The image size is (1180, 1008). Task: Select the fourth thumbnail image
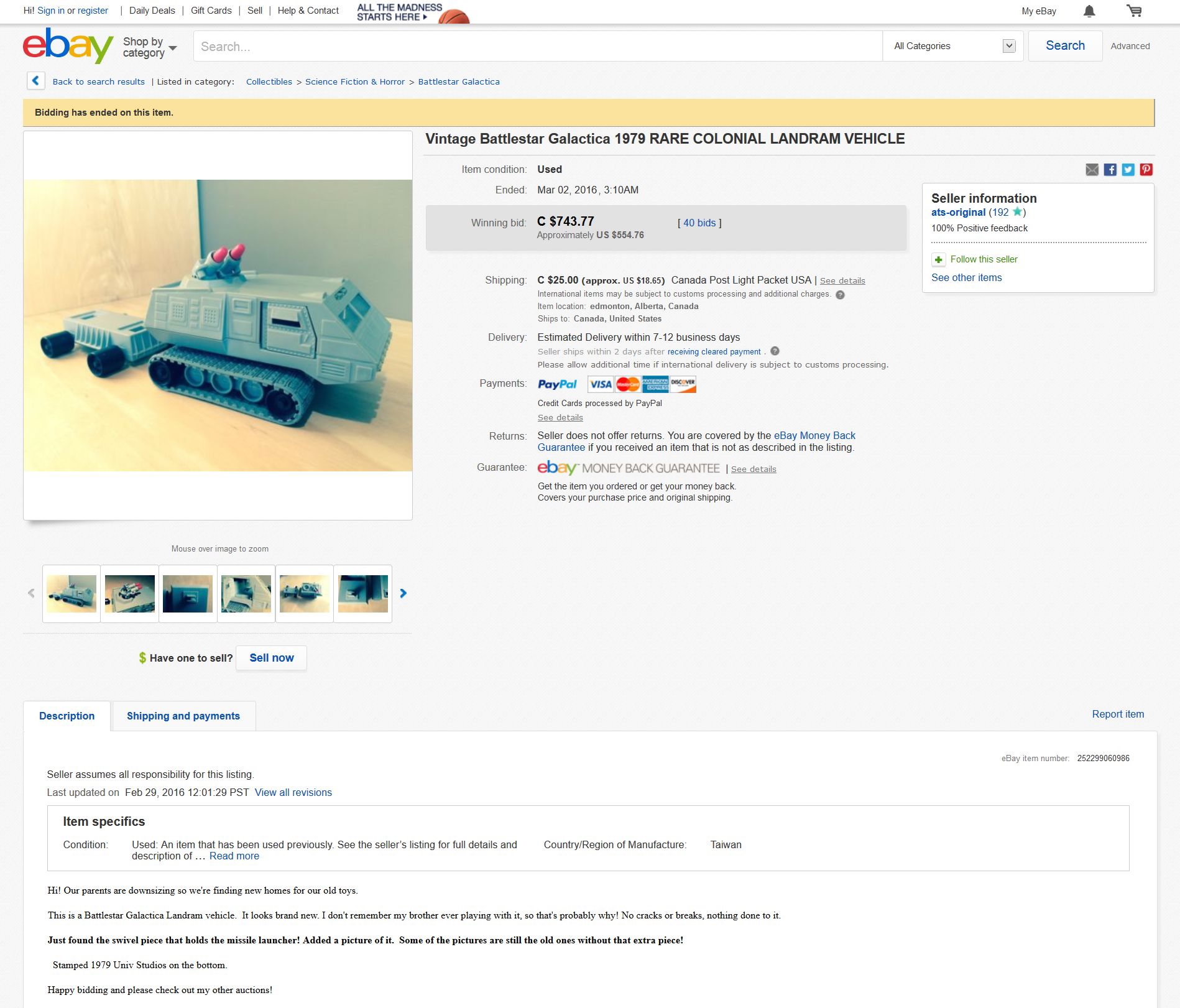point(246,594)
